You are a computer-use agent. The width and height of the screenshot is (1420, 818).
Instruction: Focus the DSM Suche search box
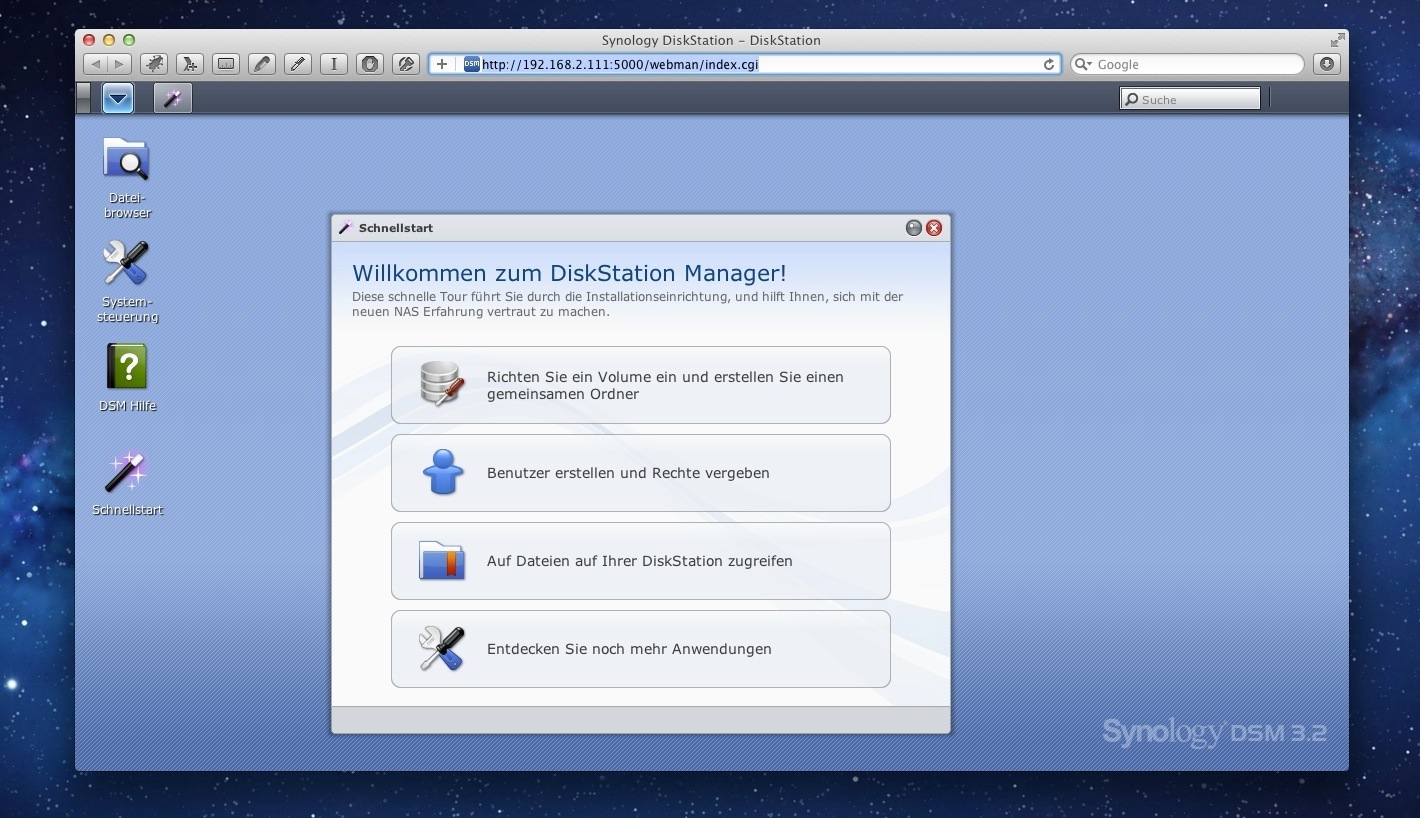coord(1190,99)
